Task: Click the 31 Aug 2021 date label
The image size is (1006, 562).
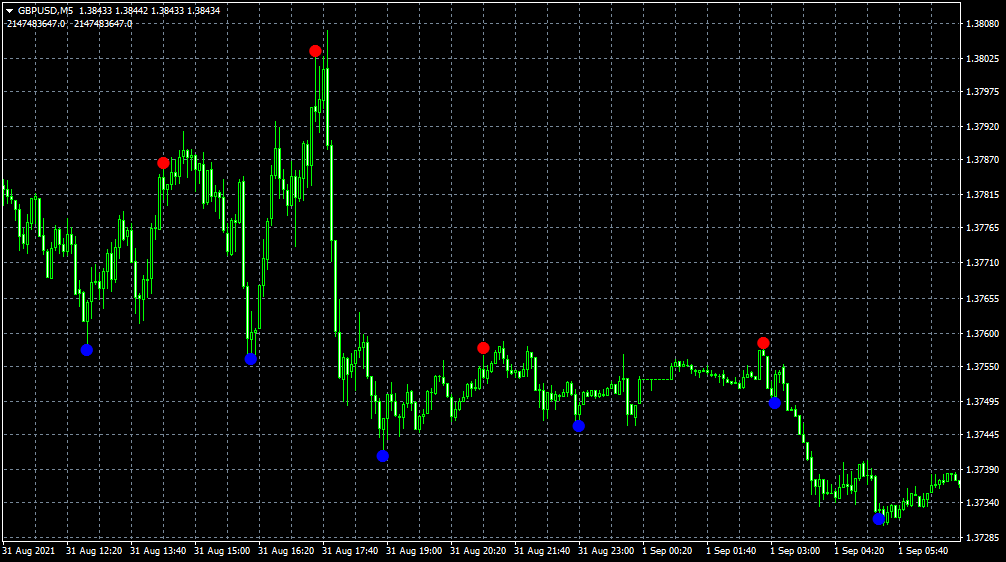Action: click(x=28, y=550)
